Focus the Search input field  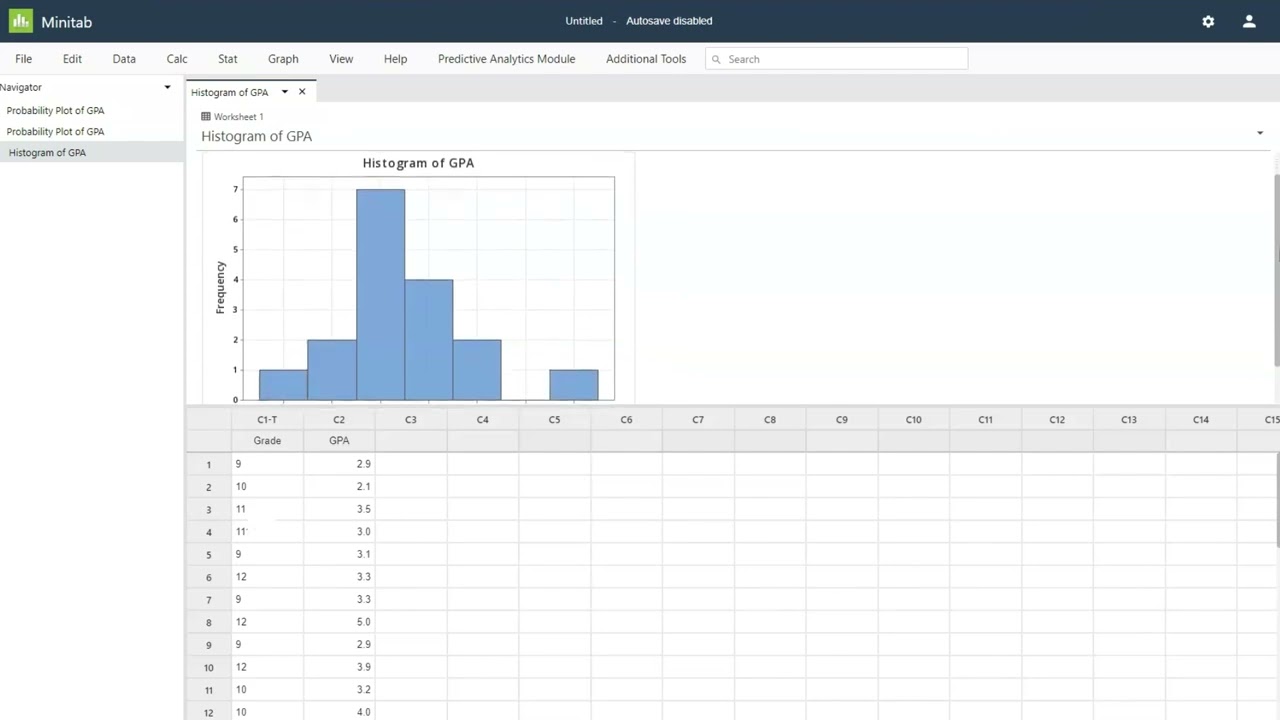[837, 59]
